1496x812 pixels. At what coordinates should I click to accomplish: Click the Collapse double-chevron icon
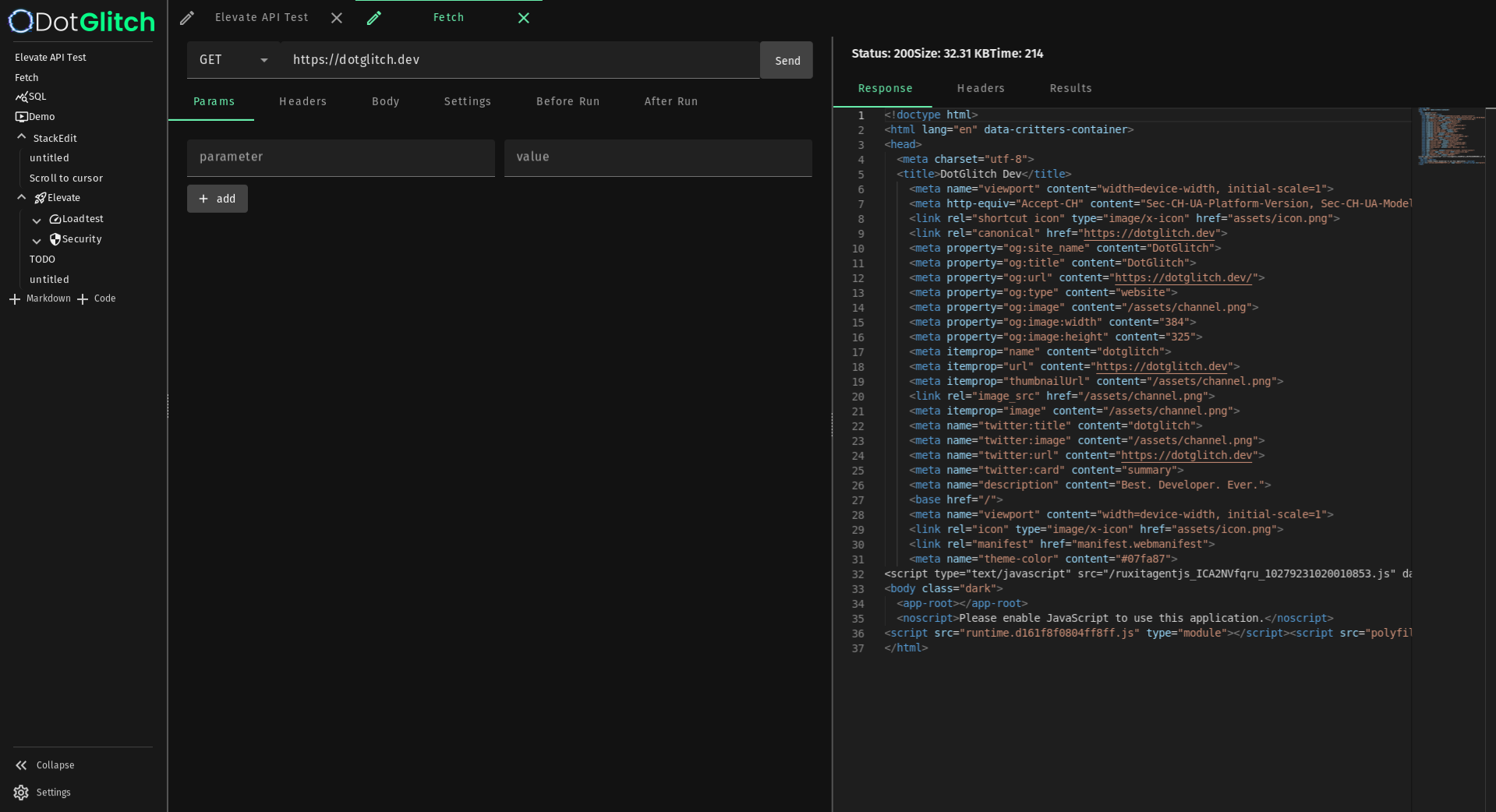click(x=21, y=765)
